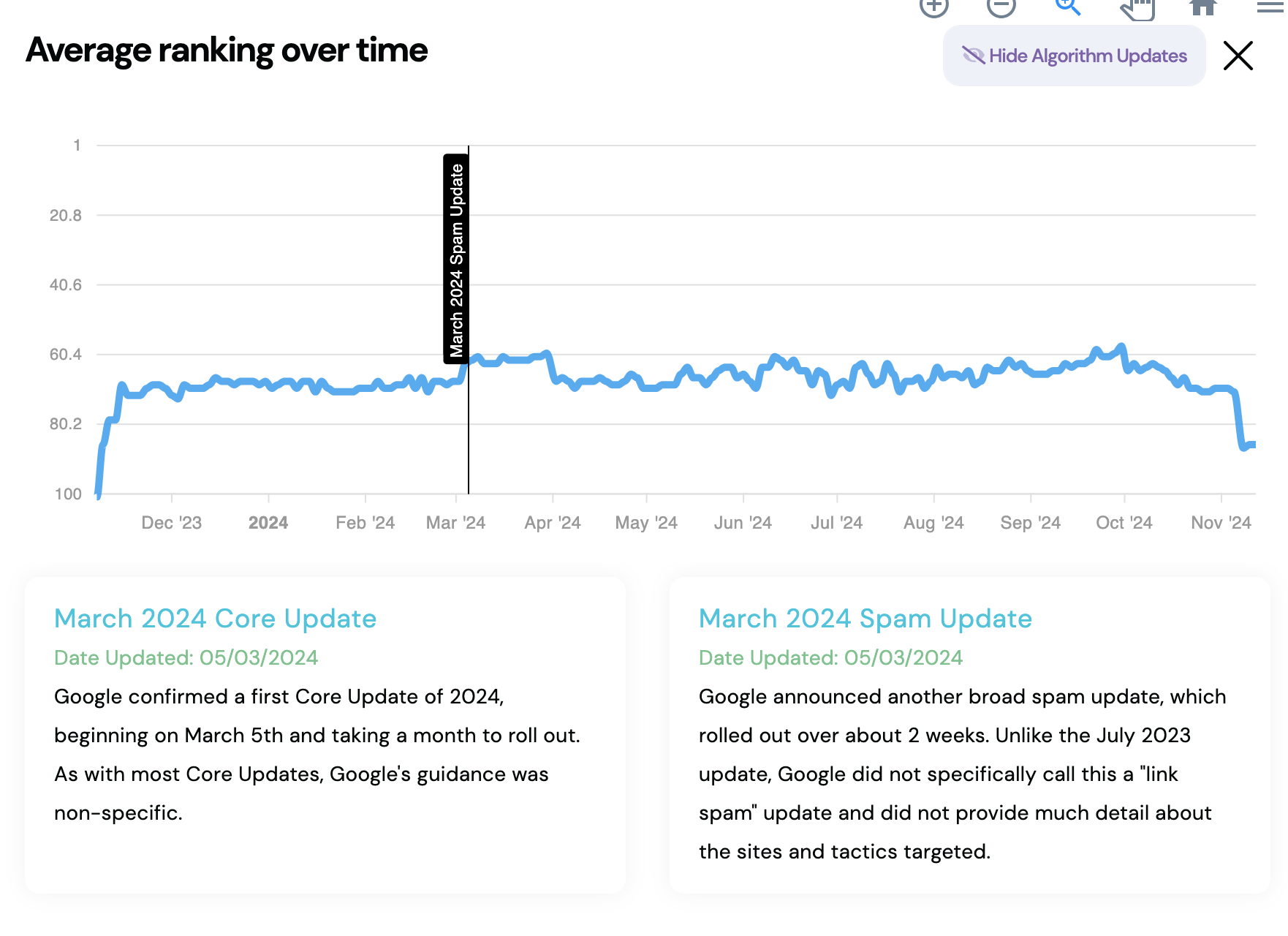Viewport: 1288px width, 936px height.
Task: Click the Jun '24 axis label
Action: click(x=743, y=523)
